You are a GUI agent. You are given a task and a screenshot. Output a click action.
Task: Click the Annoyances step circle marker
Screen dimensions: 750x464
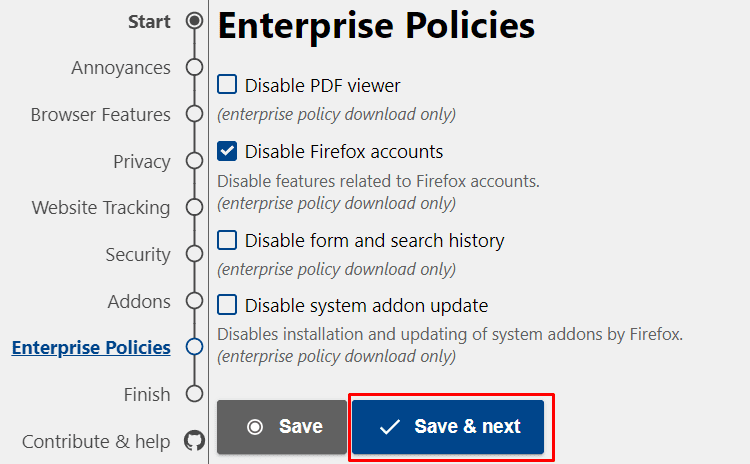point(195,68)
